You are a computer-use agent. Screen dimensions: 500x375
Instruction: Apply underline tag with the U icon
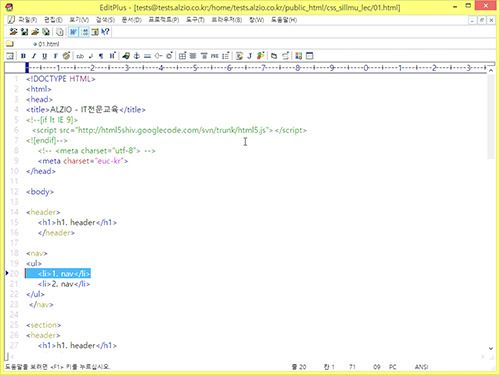click(x=44, y=56)
